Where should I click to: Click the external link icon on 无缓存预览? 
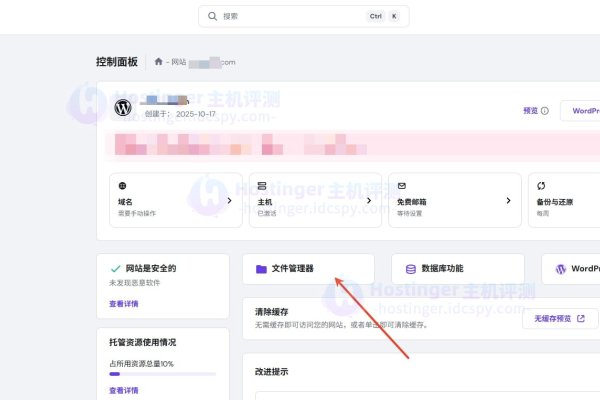coord(581,318)
